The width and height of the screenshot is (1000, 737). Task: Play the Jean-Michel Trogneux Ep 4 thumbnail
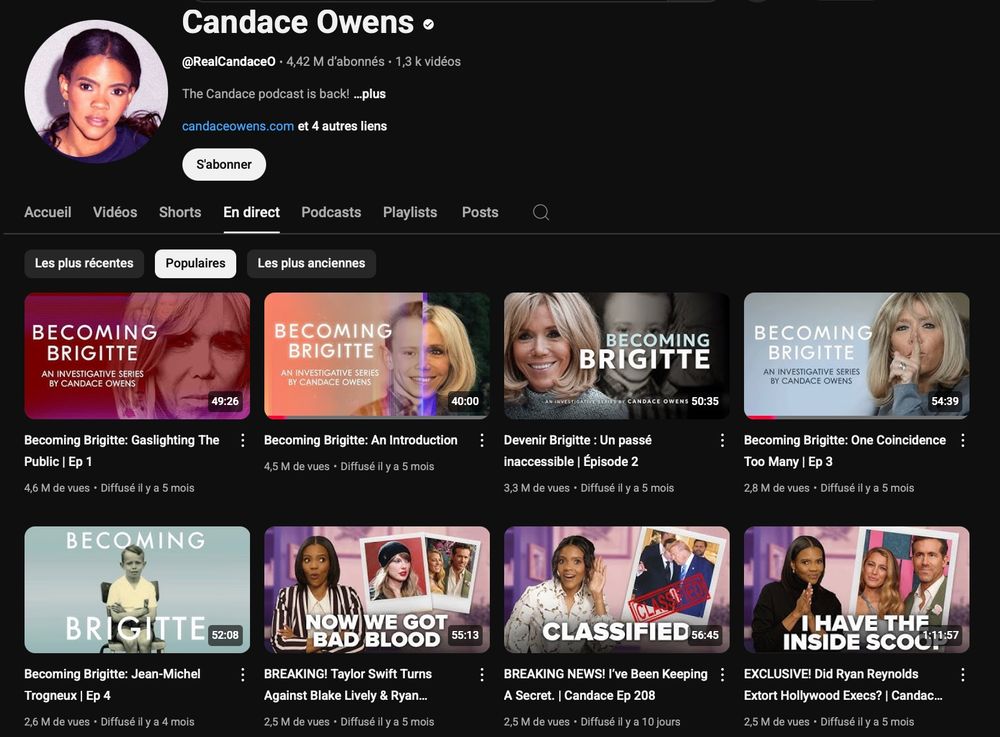click(x=137, y=590)
